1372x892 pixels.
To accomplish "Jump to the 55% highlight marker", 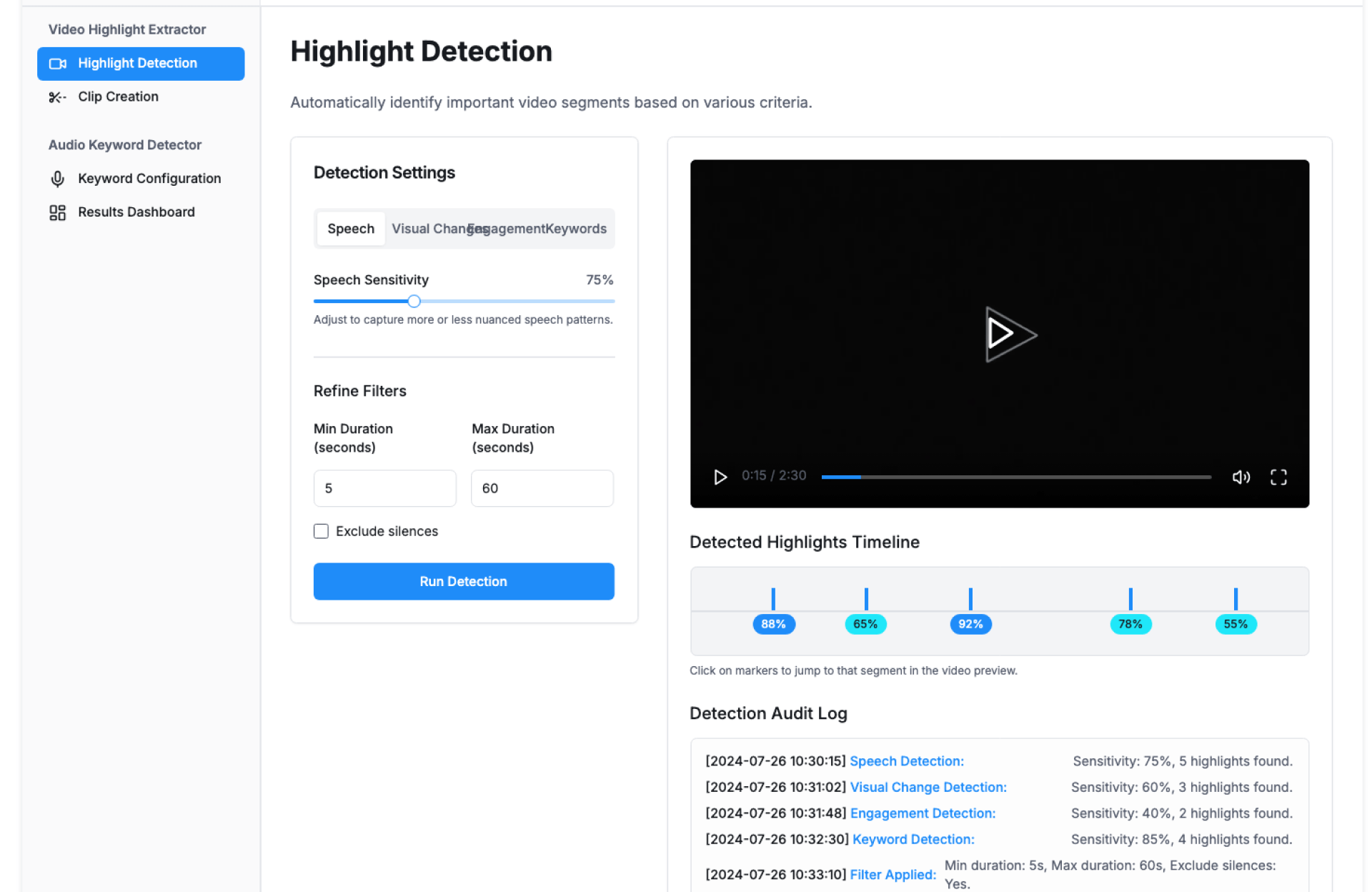I will (x=1235, y=623).
